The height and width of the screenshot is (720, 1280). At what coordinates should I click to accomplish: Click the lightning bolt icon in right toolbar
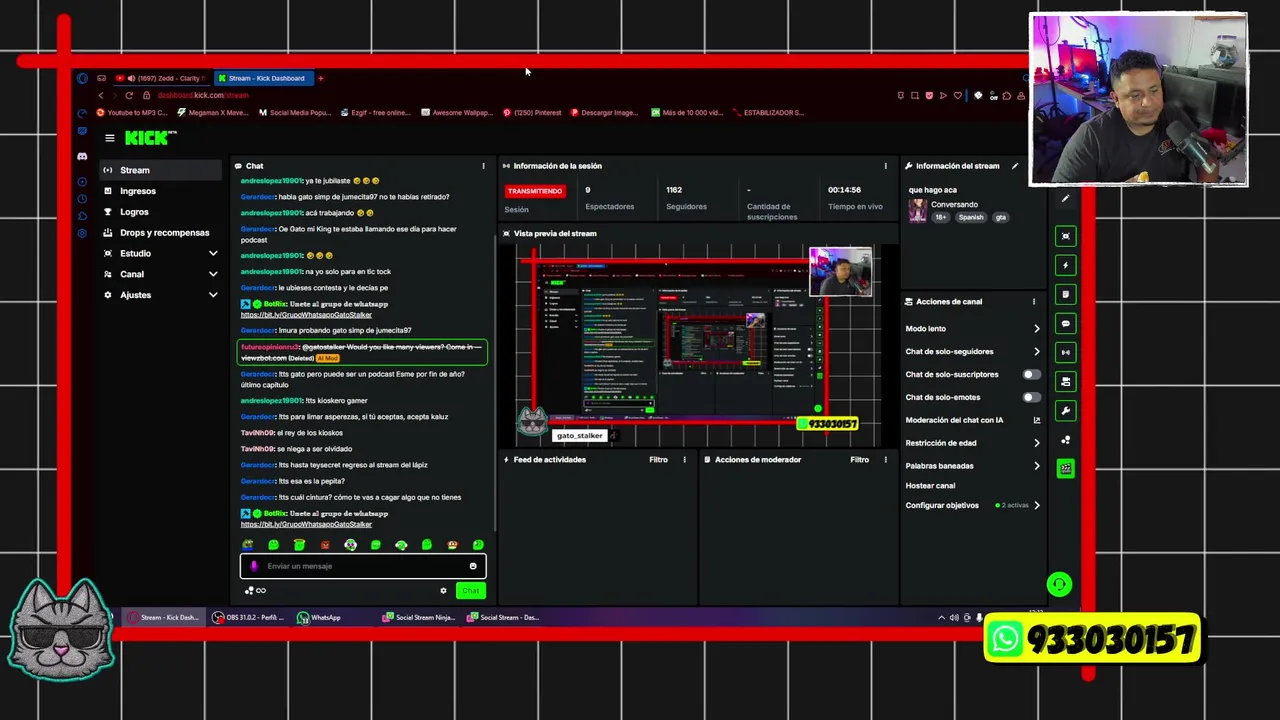[x=1066, y=265]
